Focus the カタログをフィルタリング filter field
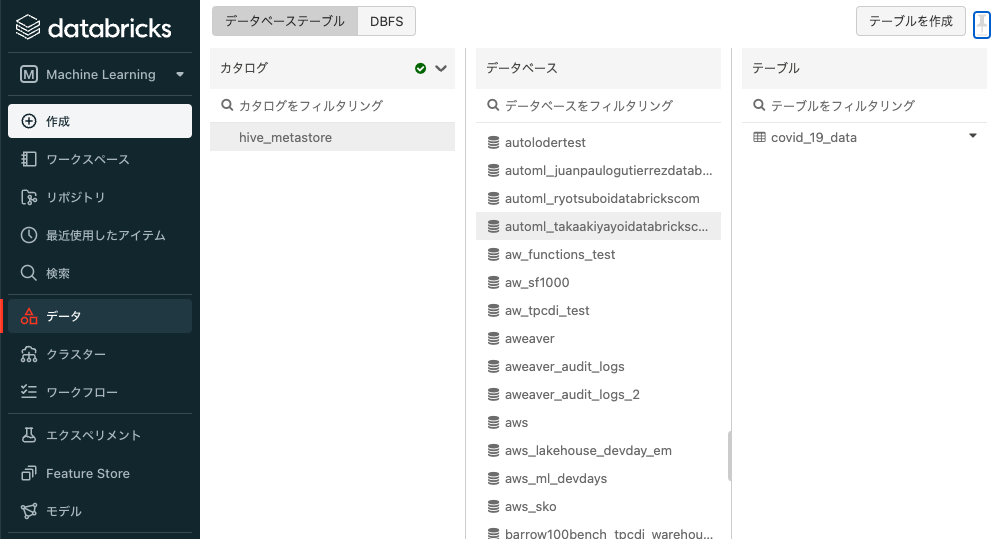The image size is (994, 539). point(332,105)
